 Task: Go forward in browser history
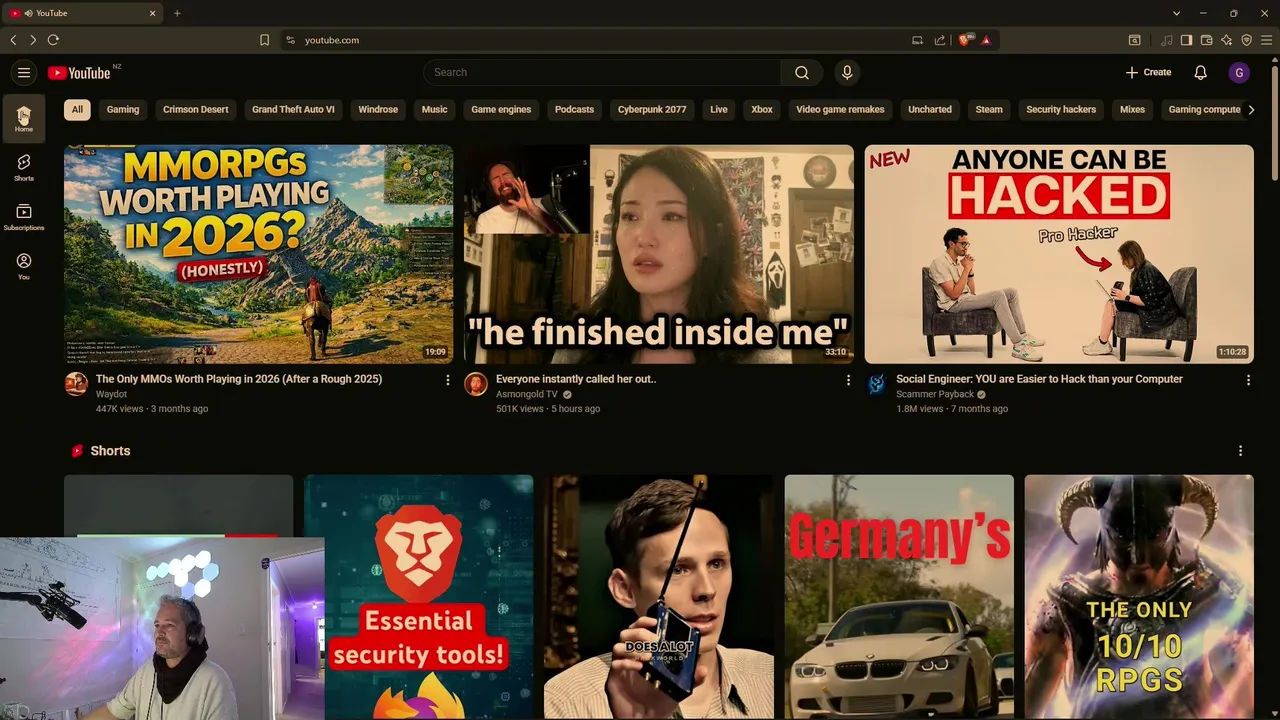point(32,40)
